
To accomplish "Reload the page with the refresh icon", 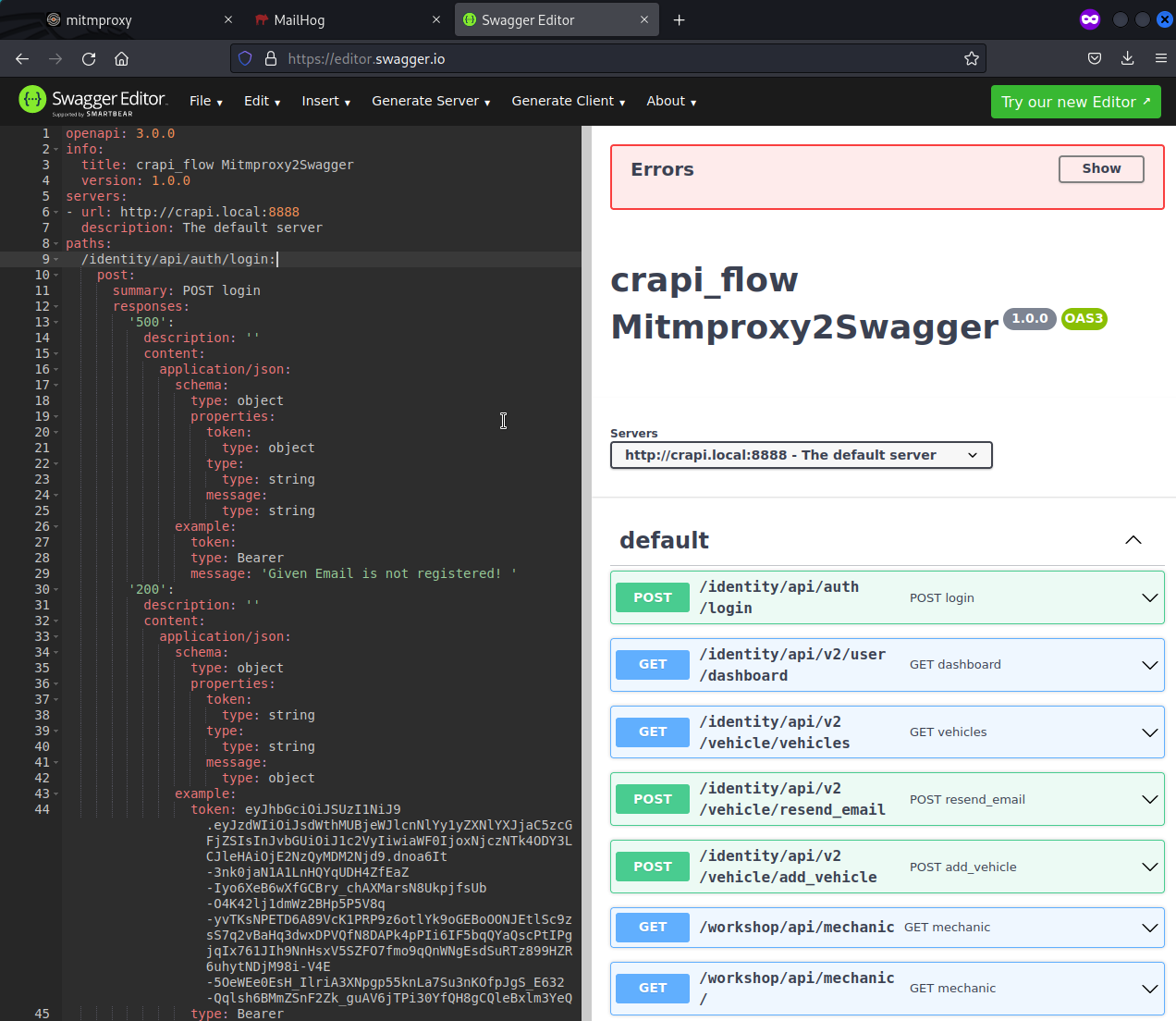I will [89, 58].
